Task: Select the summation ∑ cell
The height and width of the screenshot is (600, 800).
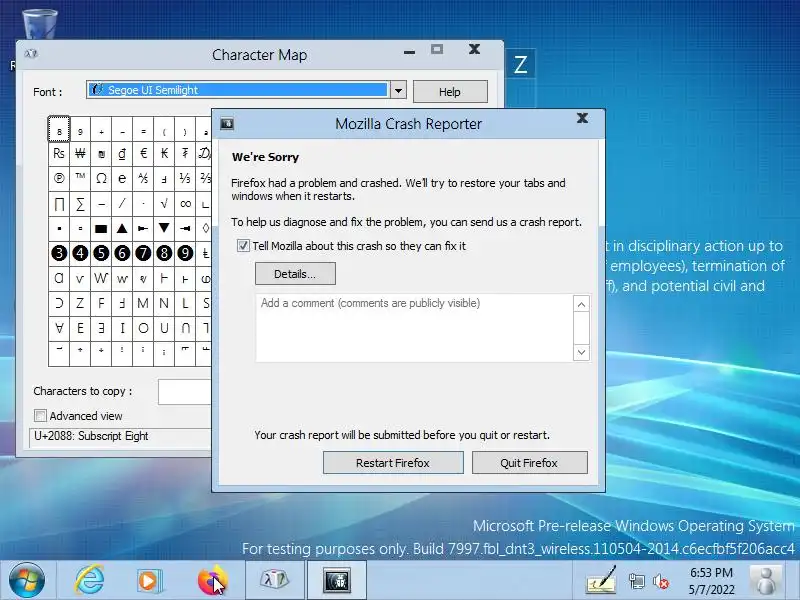Action: (x=80, y=204)
